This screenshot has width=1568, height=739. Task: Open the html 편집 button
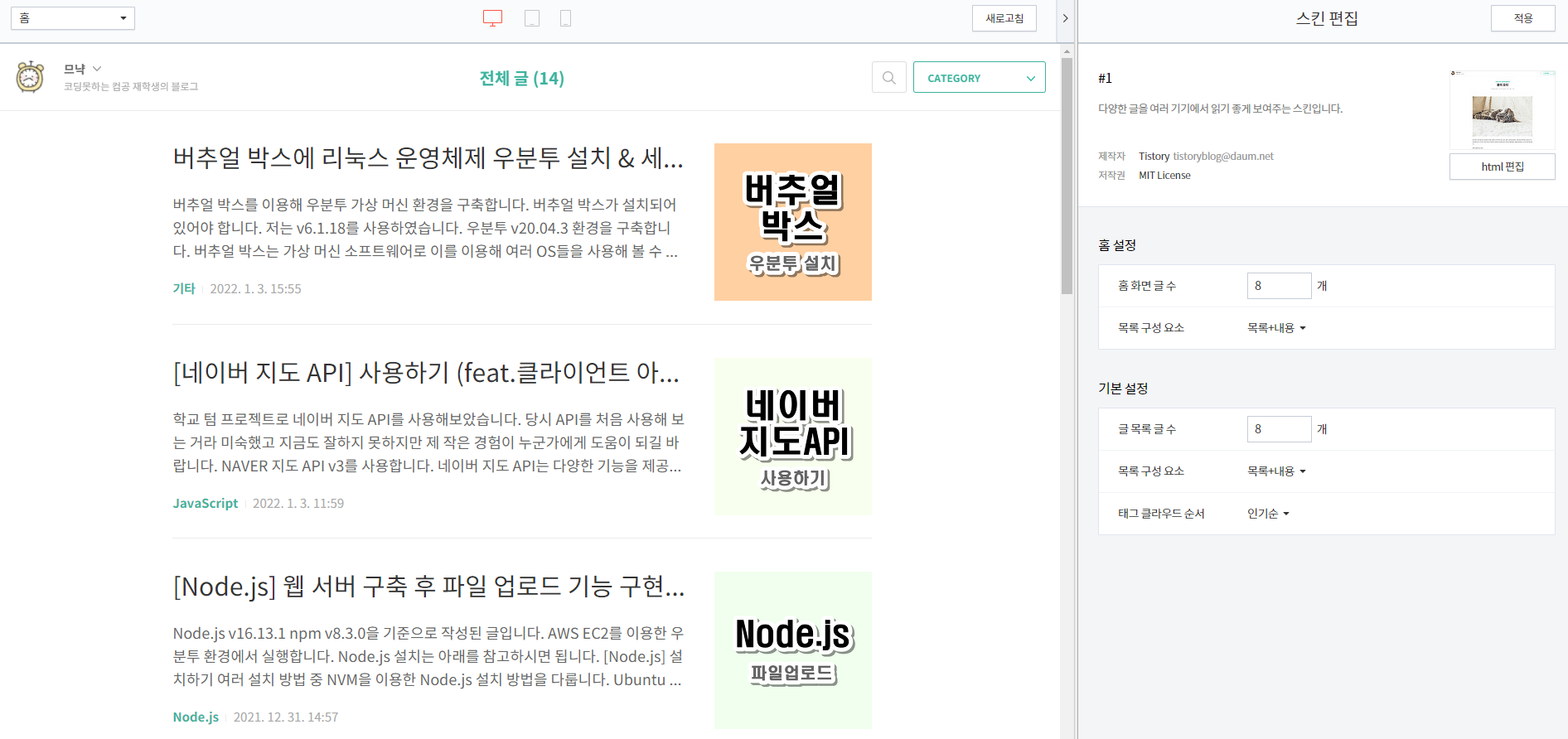[x=1503, y=167]
